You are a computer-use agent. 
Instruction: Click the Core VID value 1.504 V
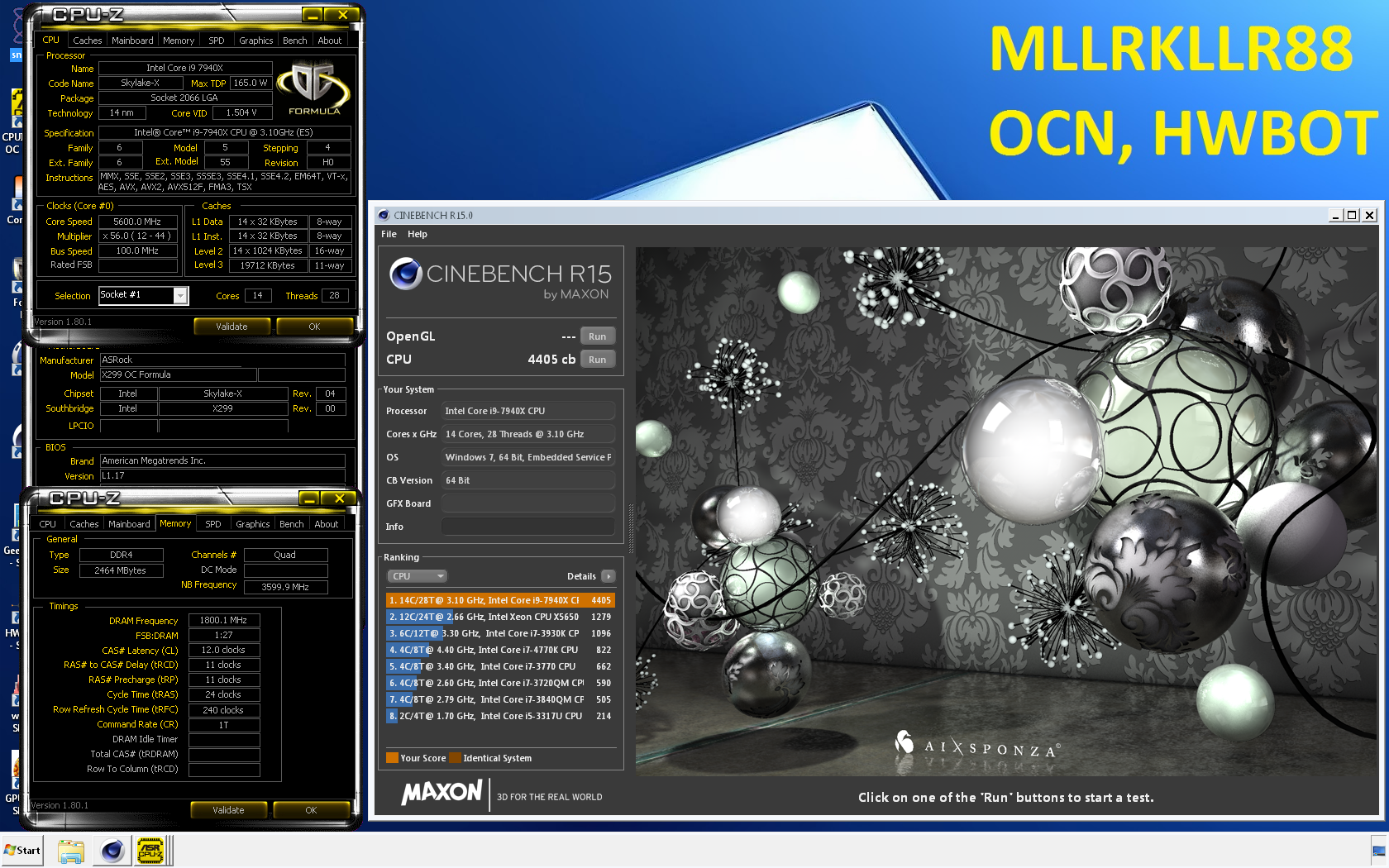241,113
